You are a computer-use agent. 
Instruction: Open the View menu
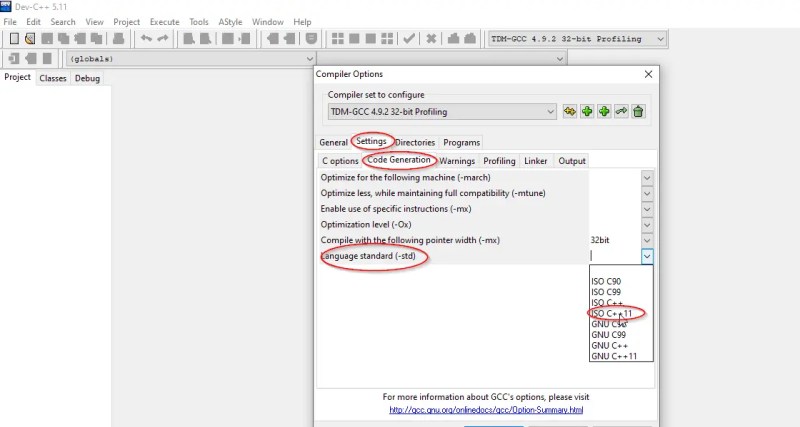94,22
